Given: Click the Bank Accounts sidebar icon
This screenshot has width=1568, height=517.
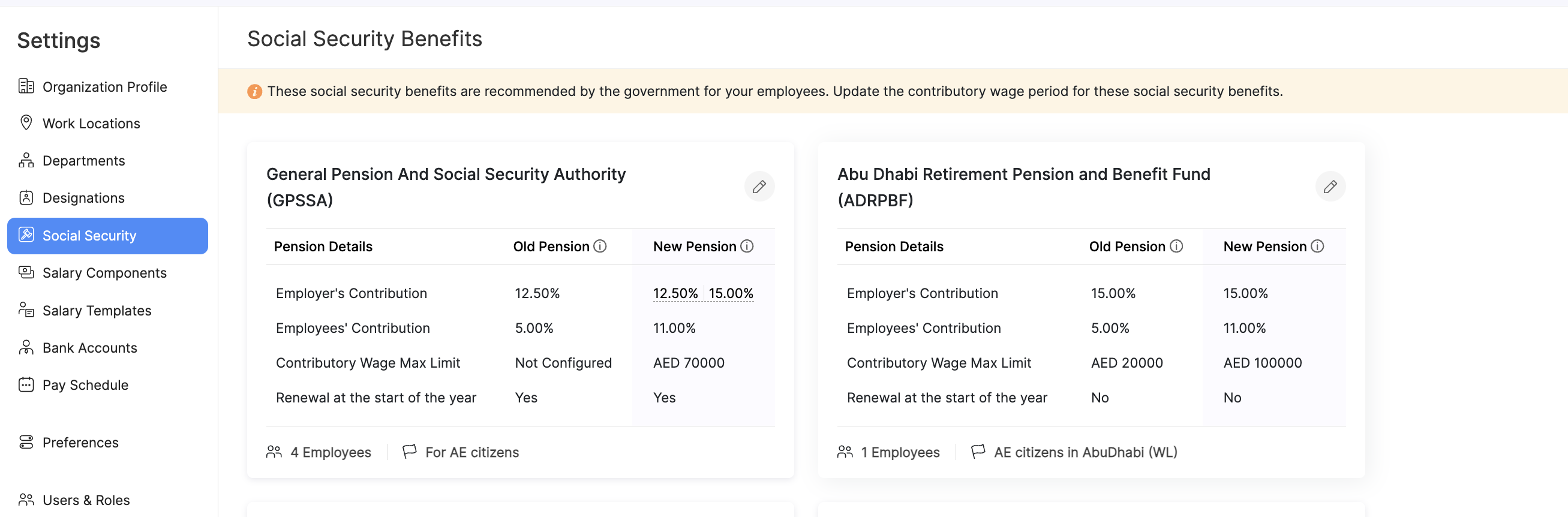Looking at the screenshot, I should (x=26, y=347).
